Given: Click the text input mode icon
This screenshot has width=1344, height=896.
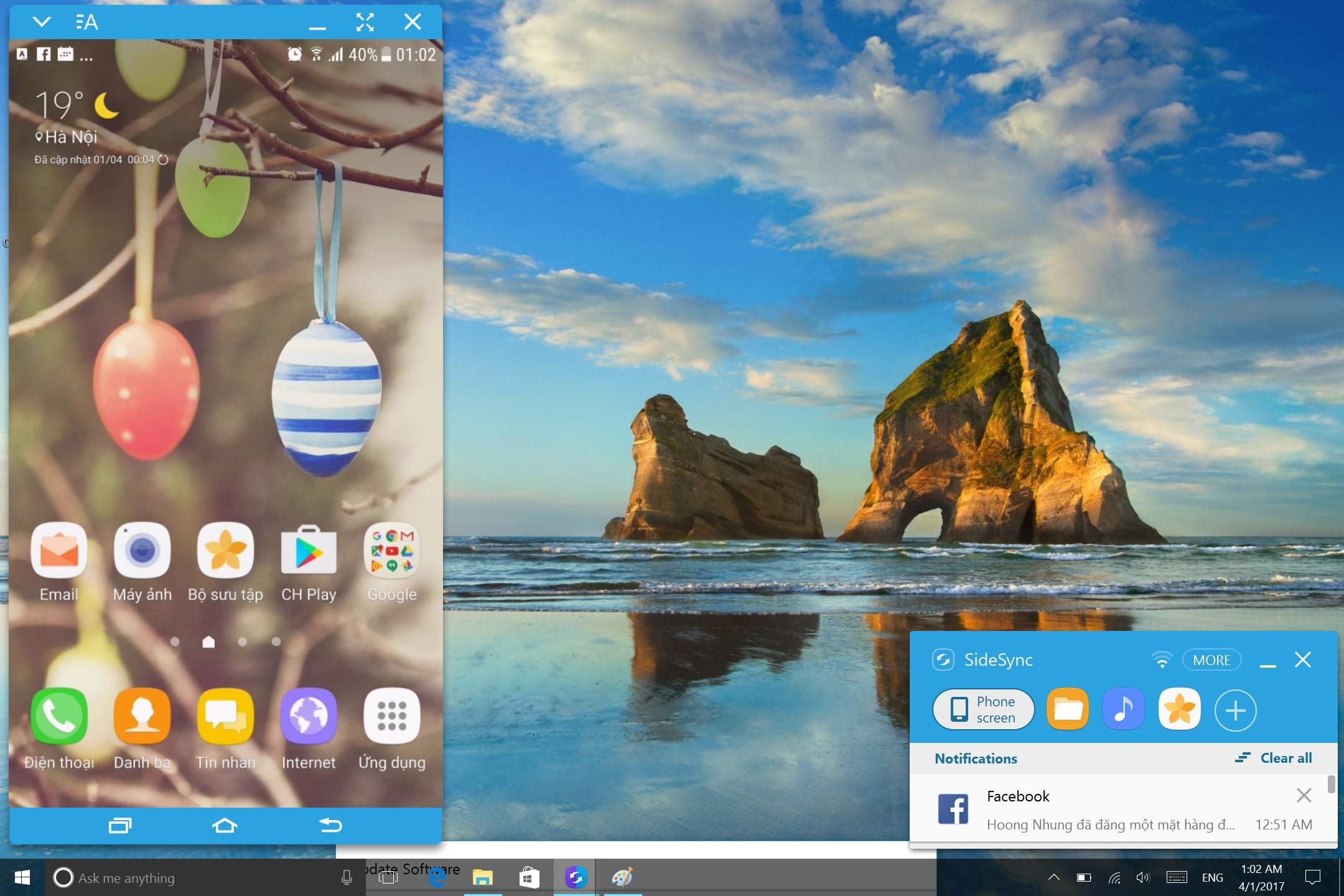Looking at the screenshot, I should click(87, 22).
